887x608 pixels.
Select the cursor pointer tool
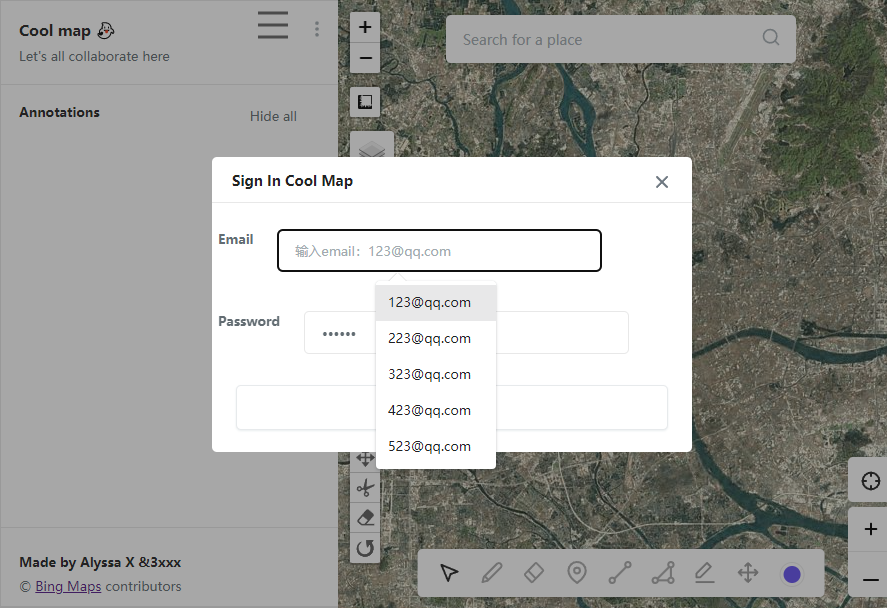[x=449, y=573]
